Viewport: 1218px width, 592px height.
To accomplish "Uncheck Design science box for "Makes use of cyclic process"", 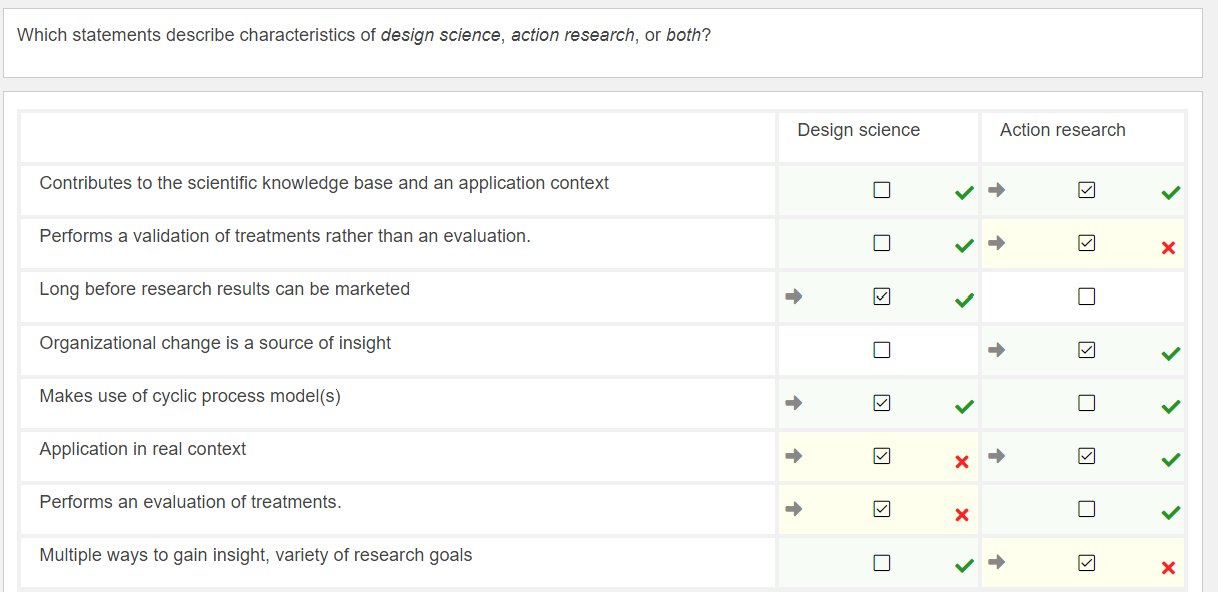I will [881, 403].
